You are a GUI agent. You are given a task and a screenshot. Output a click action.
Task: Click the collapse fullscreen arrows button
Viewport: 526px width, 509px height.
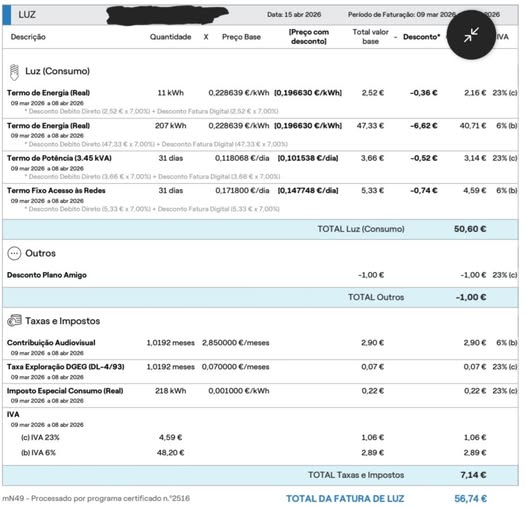tap(471, 35)
